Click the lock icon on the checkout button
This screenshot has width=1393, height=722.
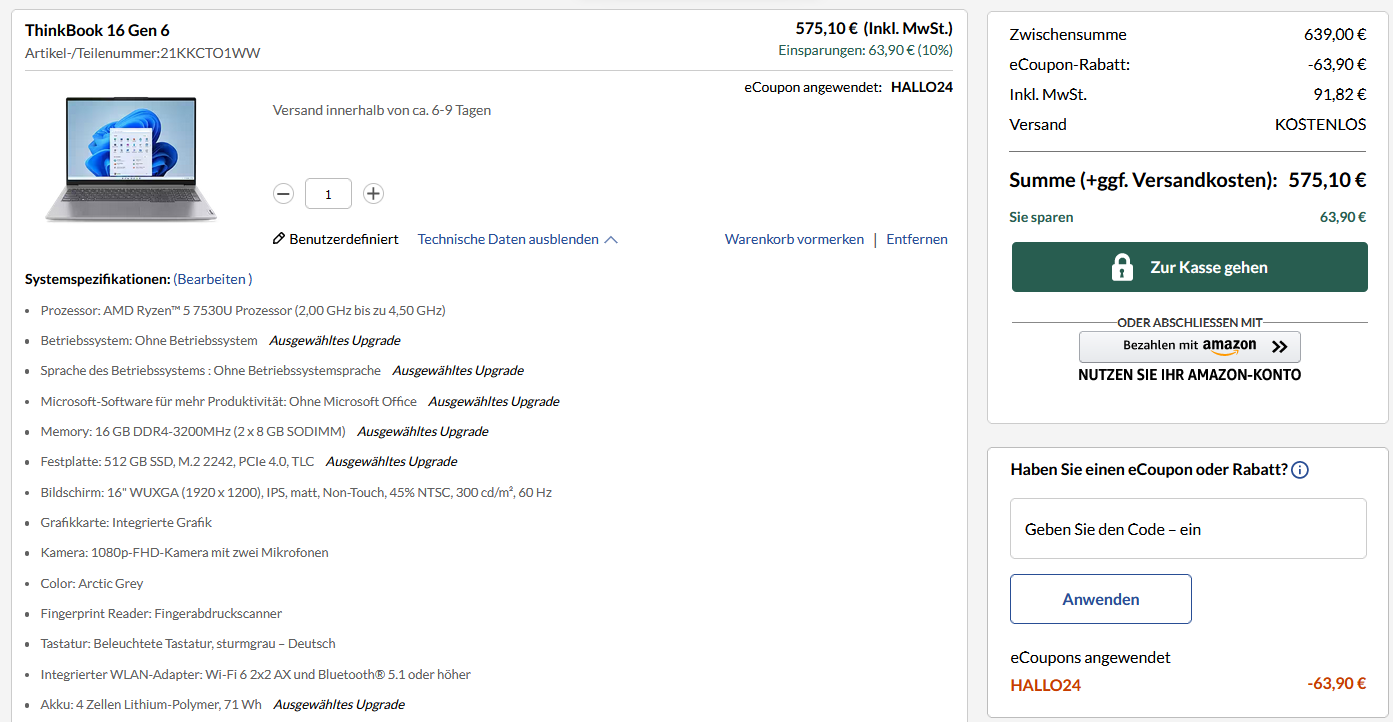1123,267
